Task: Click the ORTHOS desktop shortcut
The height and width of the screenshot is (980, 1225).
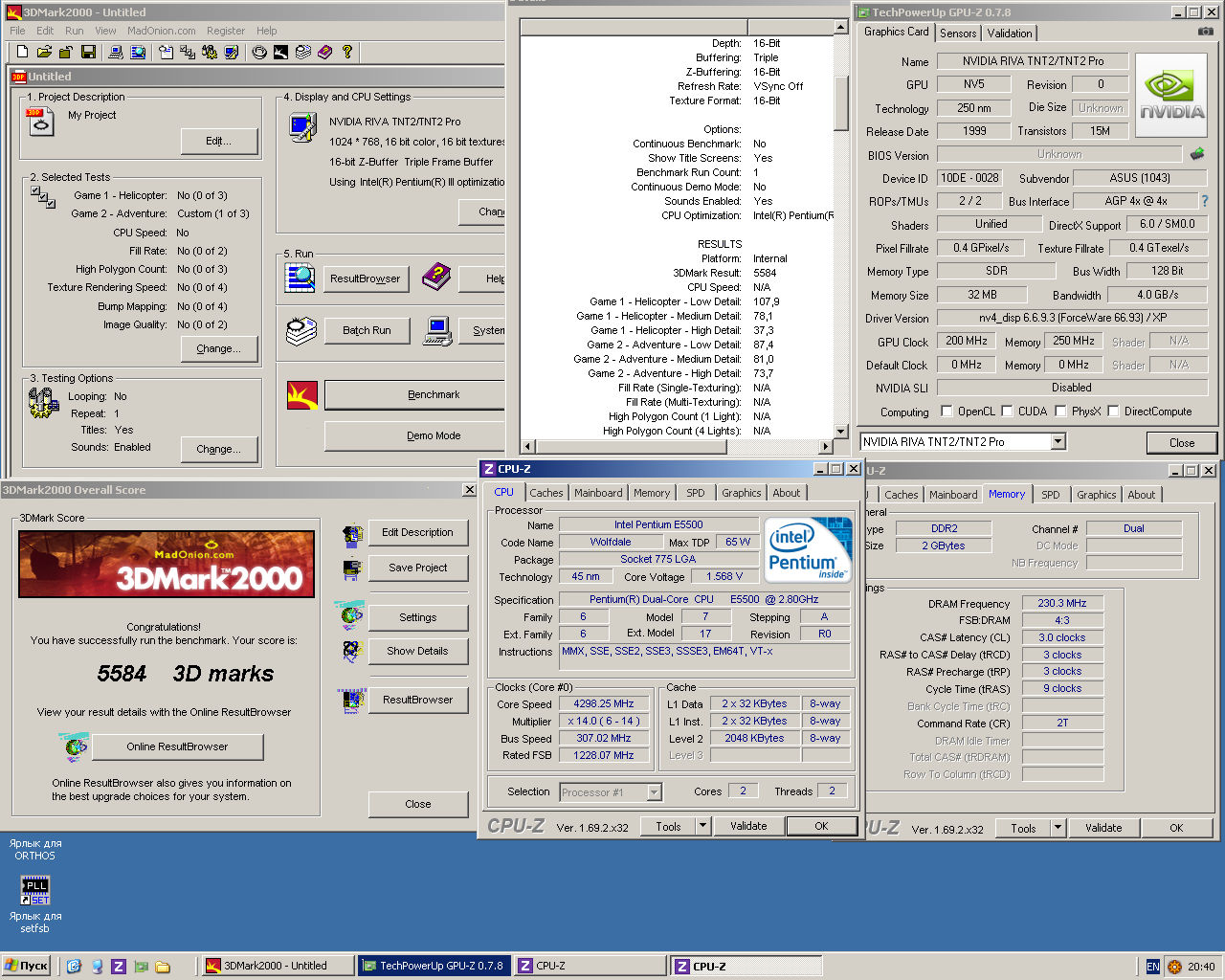Action: pyautogui.click(x=35, y=849)
